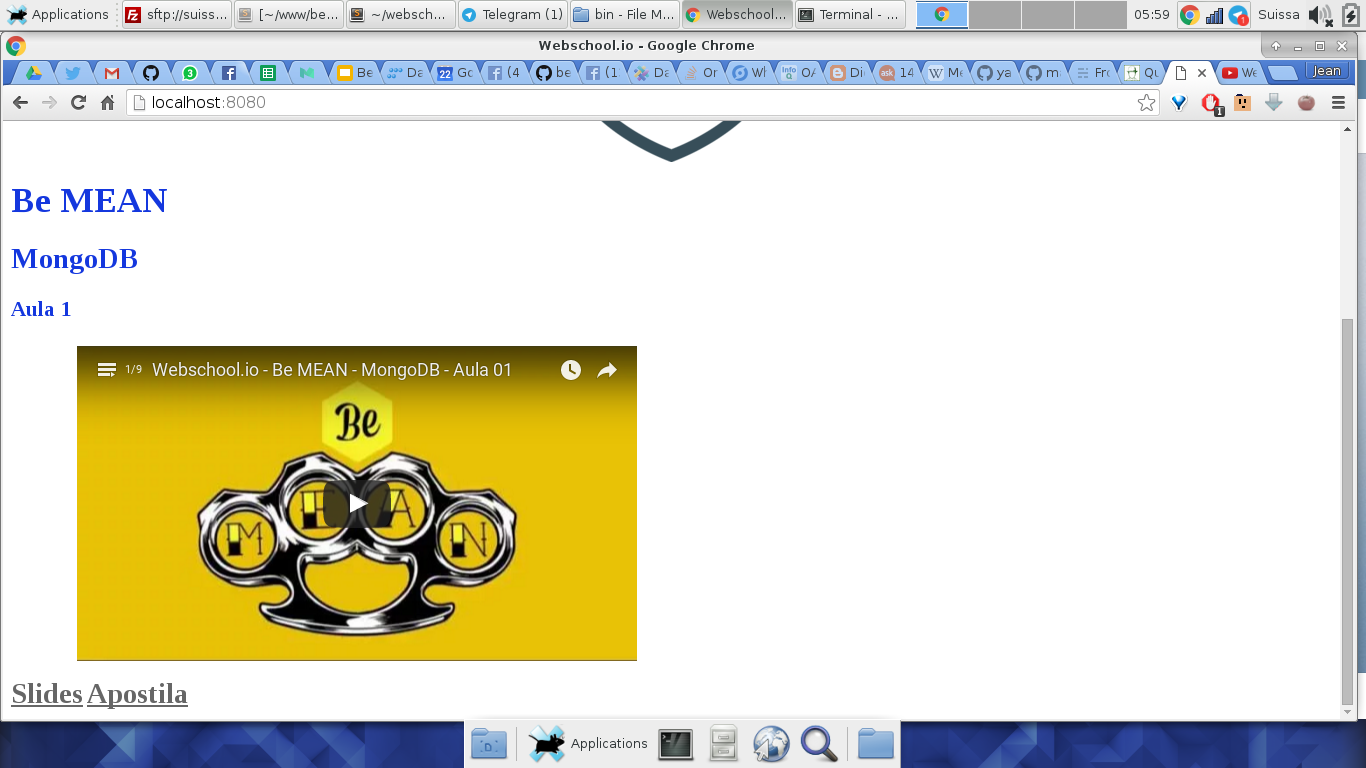Screen dimensions: 1366x768
Task: Click the scrollbar up arrow
Action: click(x=1347, y=128)
